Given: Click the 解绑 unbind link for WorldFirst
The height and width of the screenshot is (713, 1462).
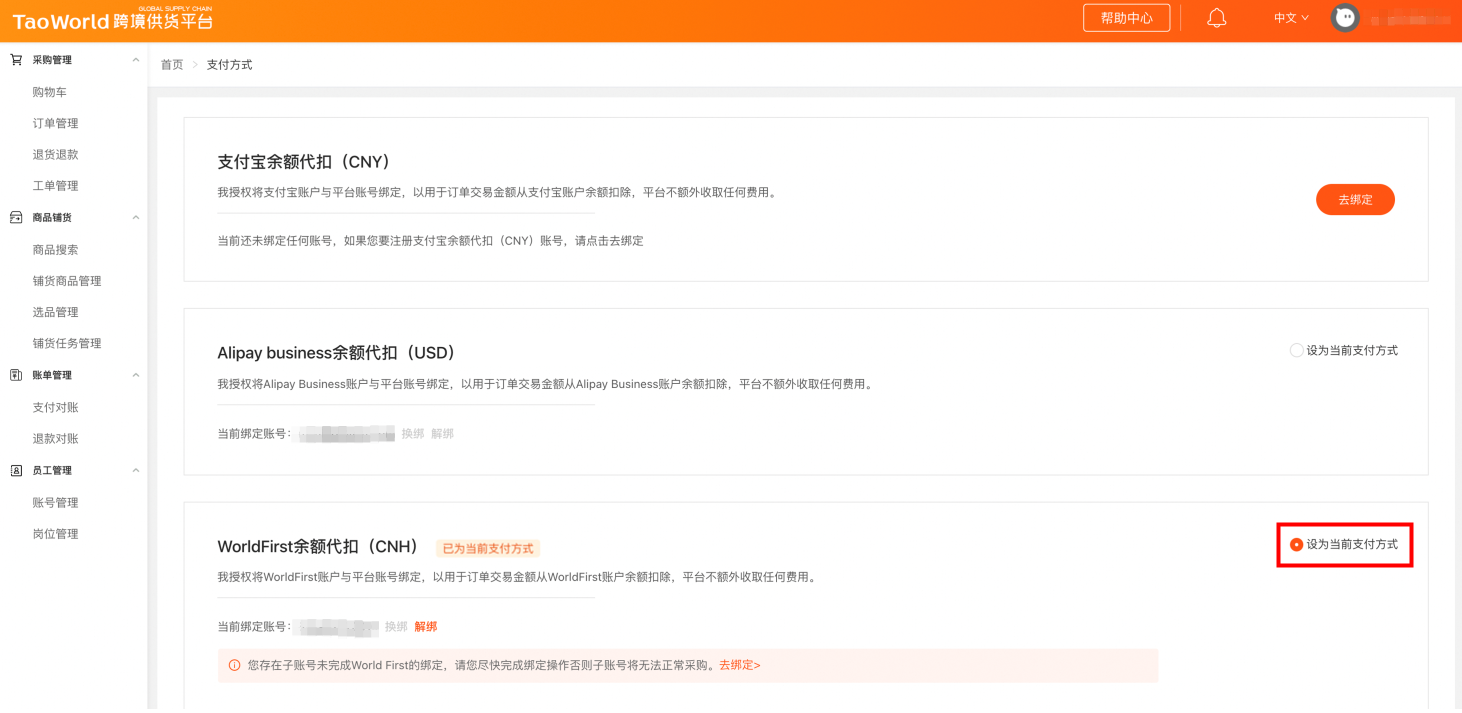Looking at the screenshot, I should coord(425,626).
